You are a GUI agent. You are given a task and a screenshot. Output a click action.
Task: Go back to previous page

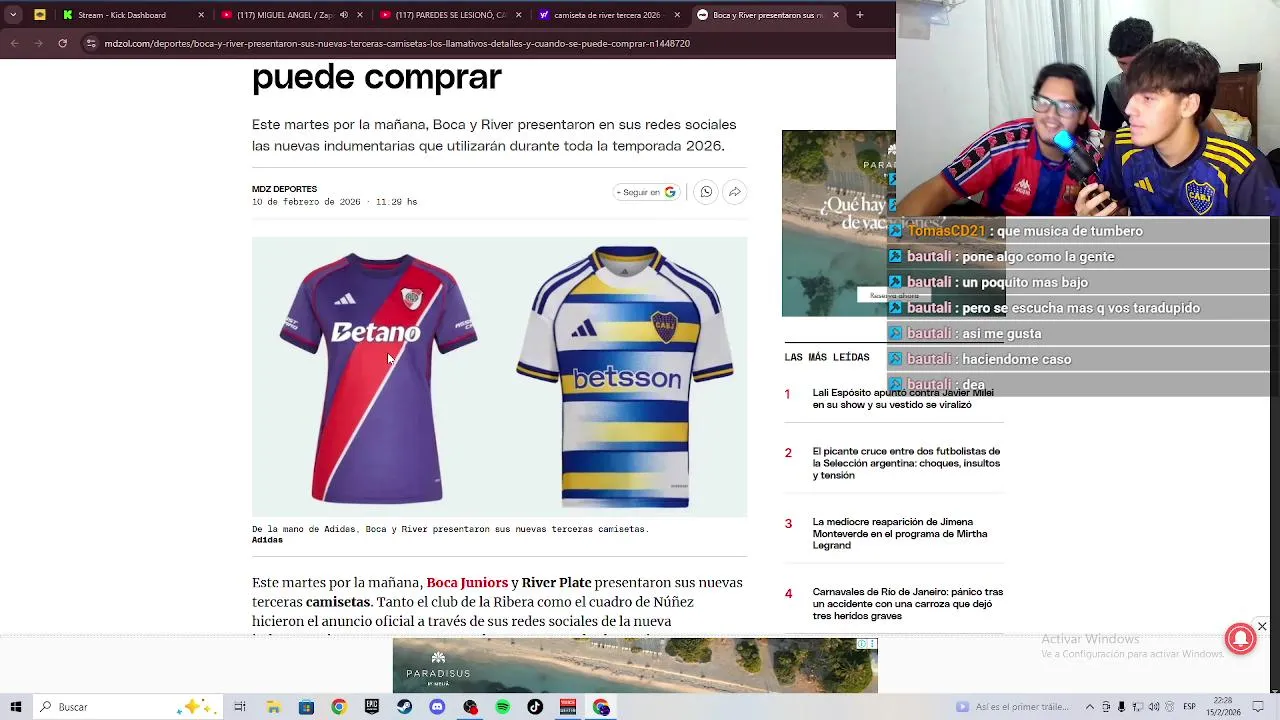tap(14, 43)
